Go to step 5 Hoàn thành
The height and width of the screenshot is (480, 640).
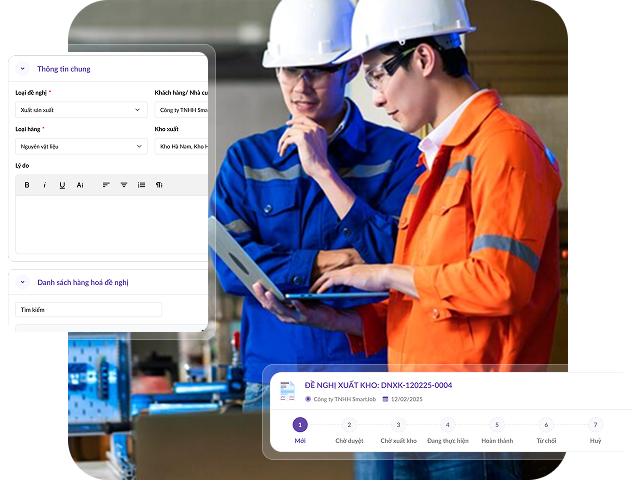(497, 425)
